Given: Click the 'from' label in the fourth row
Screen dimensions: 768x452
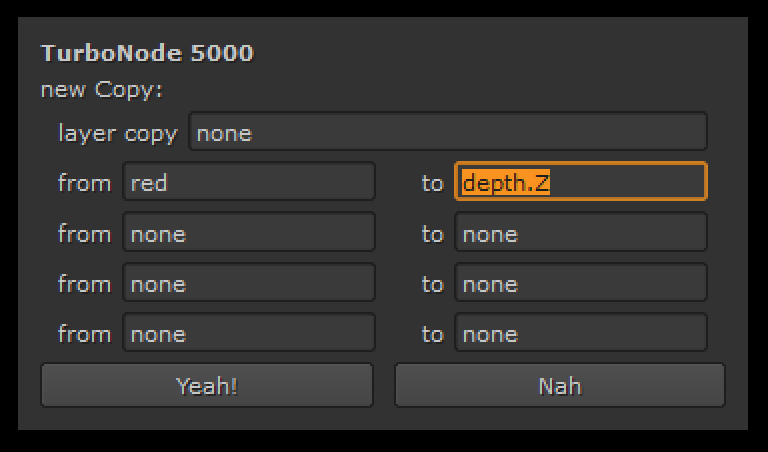Looking at the screenshot, I should (x=84, y=333).
